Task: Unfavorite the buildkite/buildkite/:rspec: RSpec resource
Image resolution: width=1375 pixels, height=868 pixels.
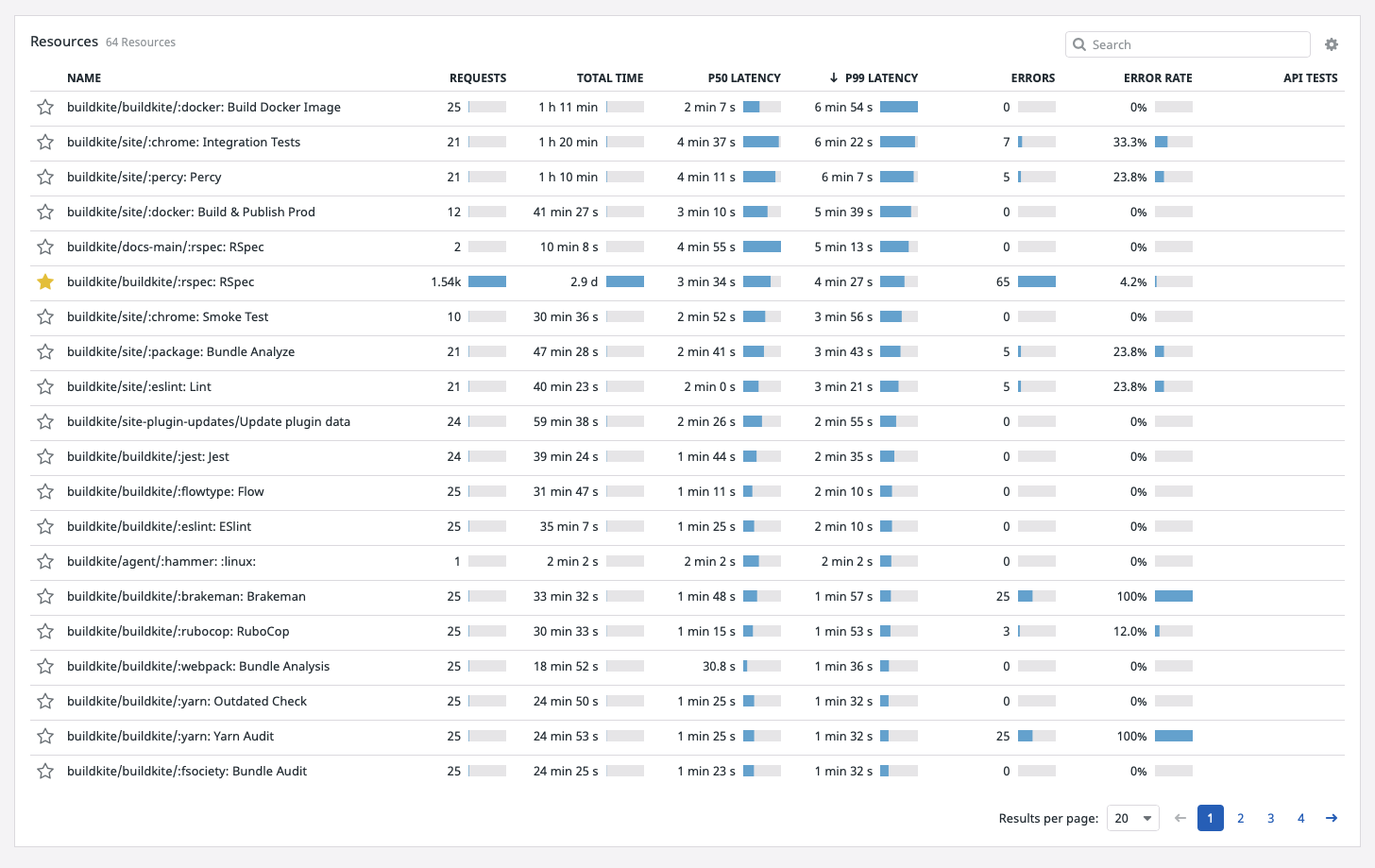Action: tap(45, 281)
